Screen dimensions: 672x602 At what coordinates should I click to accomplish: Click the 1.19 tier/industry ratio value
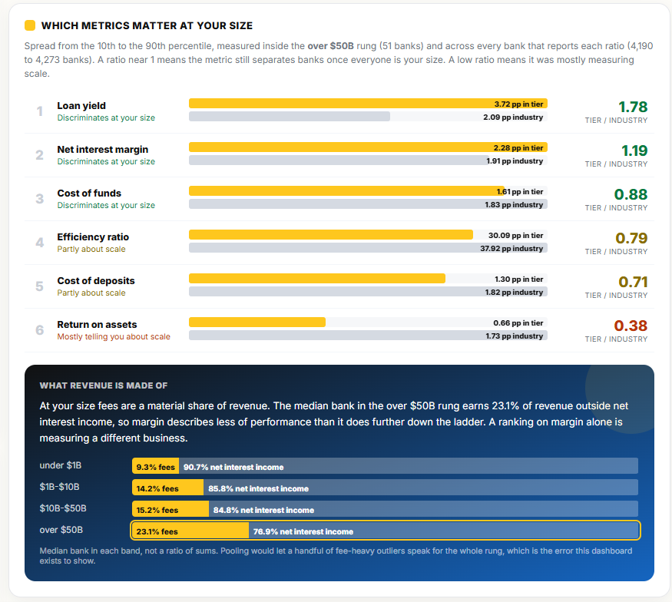[634, 150]
